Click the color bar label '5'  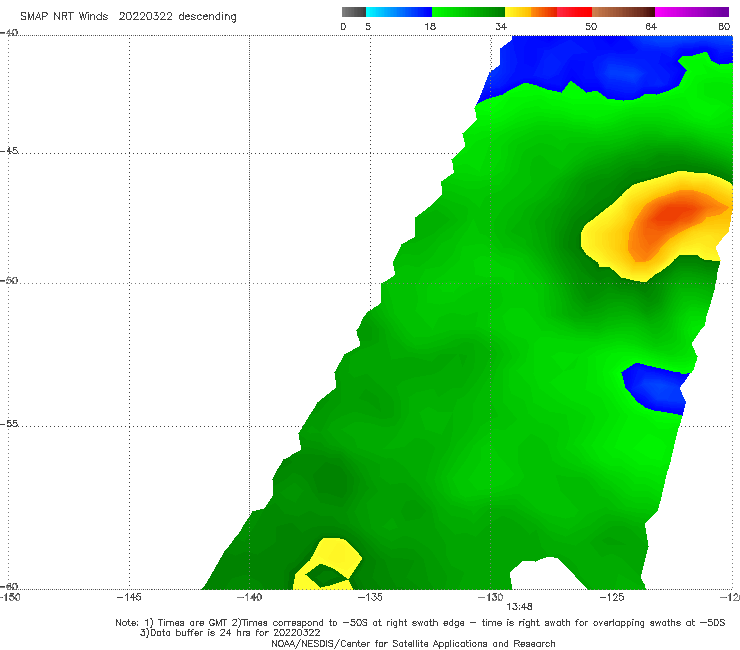click(x=368, y=26)
